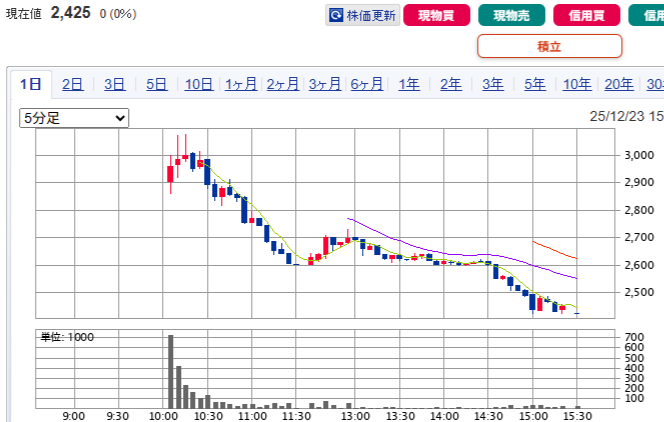Switch to the 2日 chart tab

tap(72, 84)
